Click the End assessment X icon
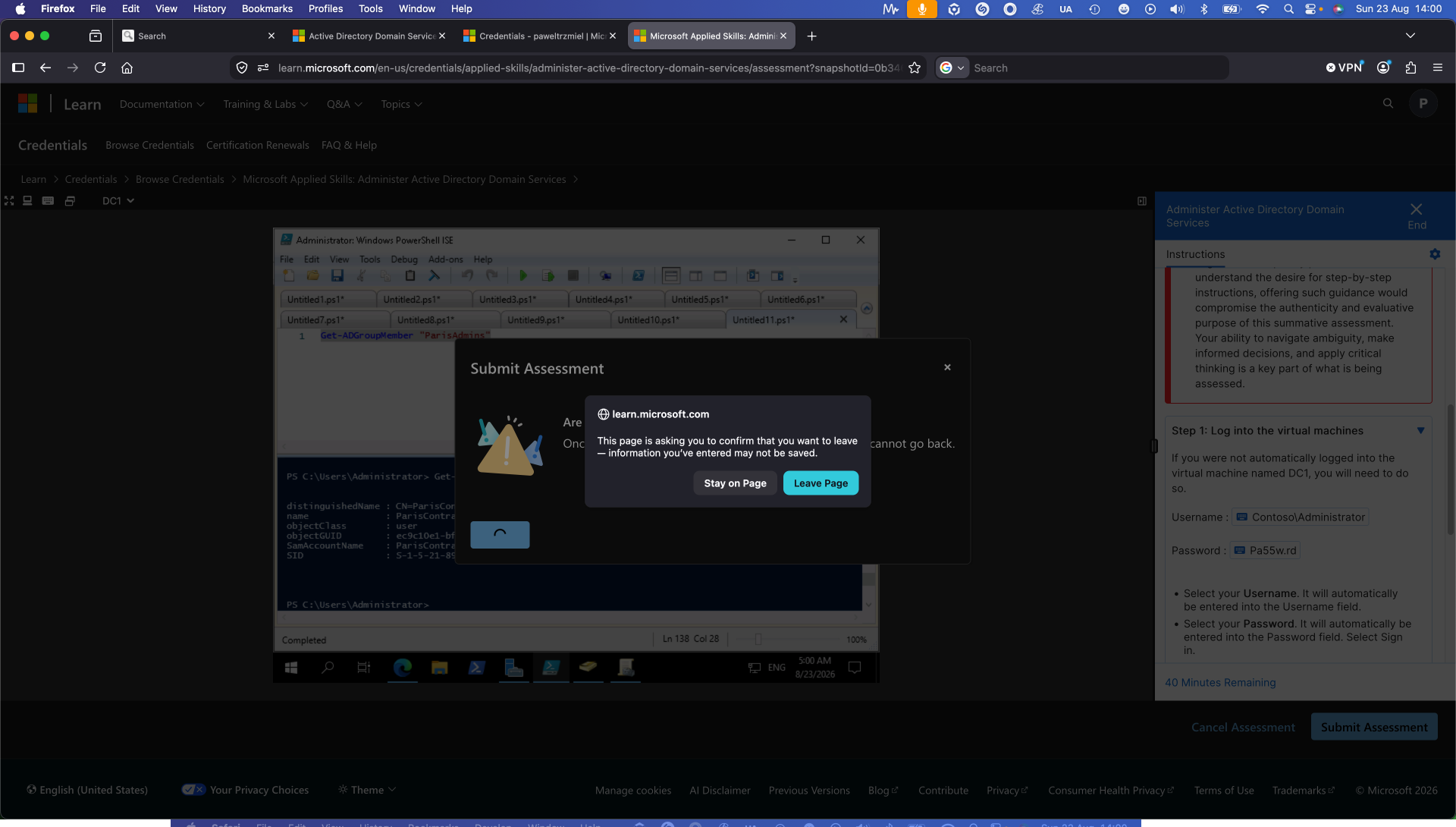1456x827 pixels. (1417, 209)
